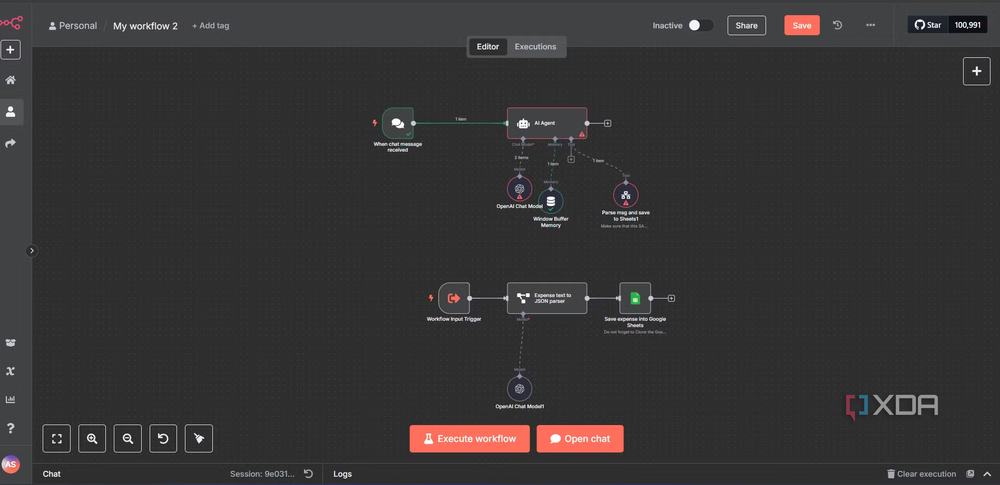This screenshot has width=1000, height=485.
Task: Select the Expense text to JSON parser node
Action: (x=547, y=298)
